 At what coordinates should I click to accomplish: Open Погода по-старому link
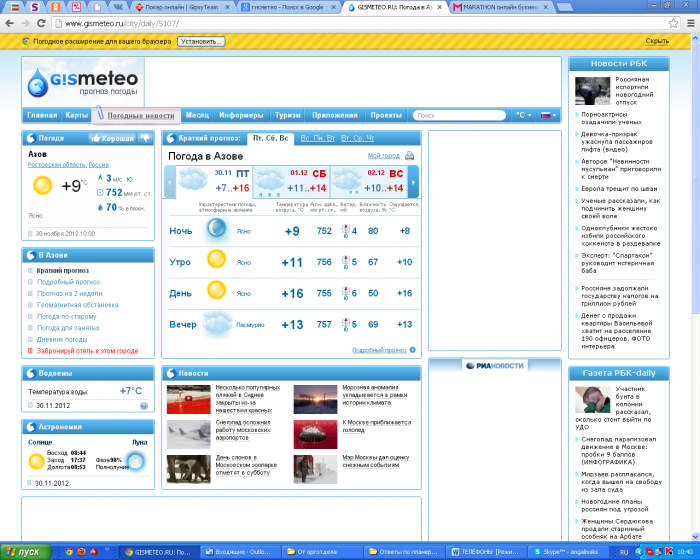[x=67, y=316]
